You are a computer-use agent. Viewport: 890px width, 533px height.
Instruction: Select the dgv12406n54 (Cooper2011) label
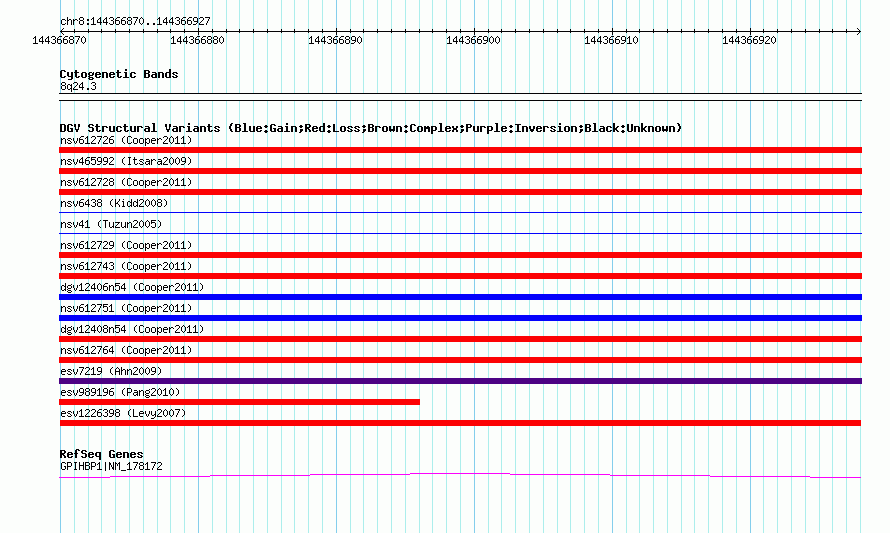[132, 287]
